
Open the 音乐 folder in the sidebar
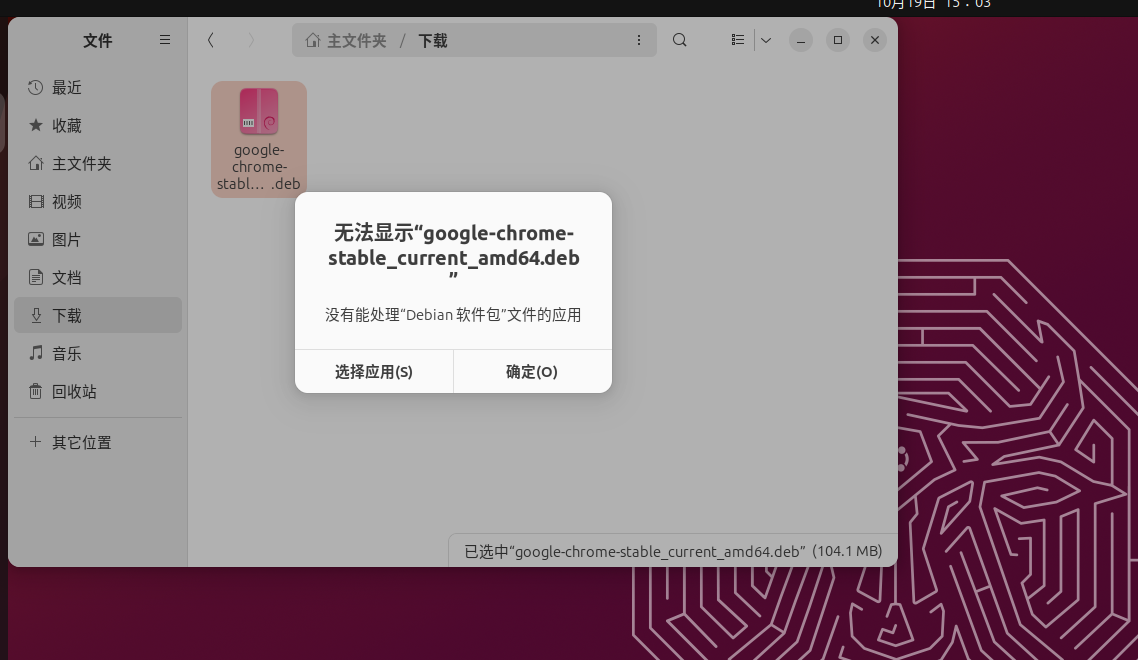98,354
